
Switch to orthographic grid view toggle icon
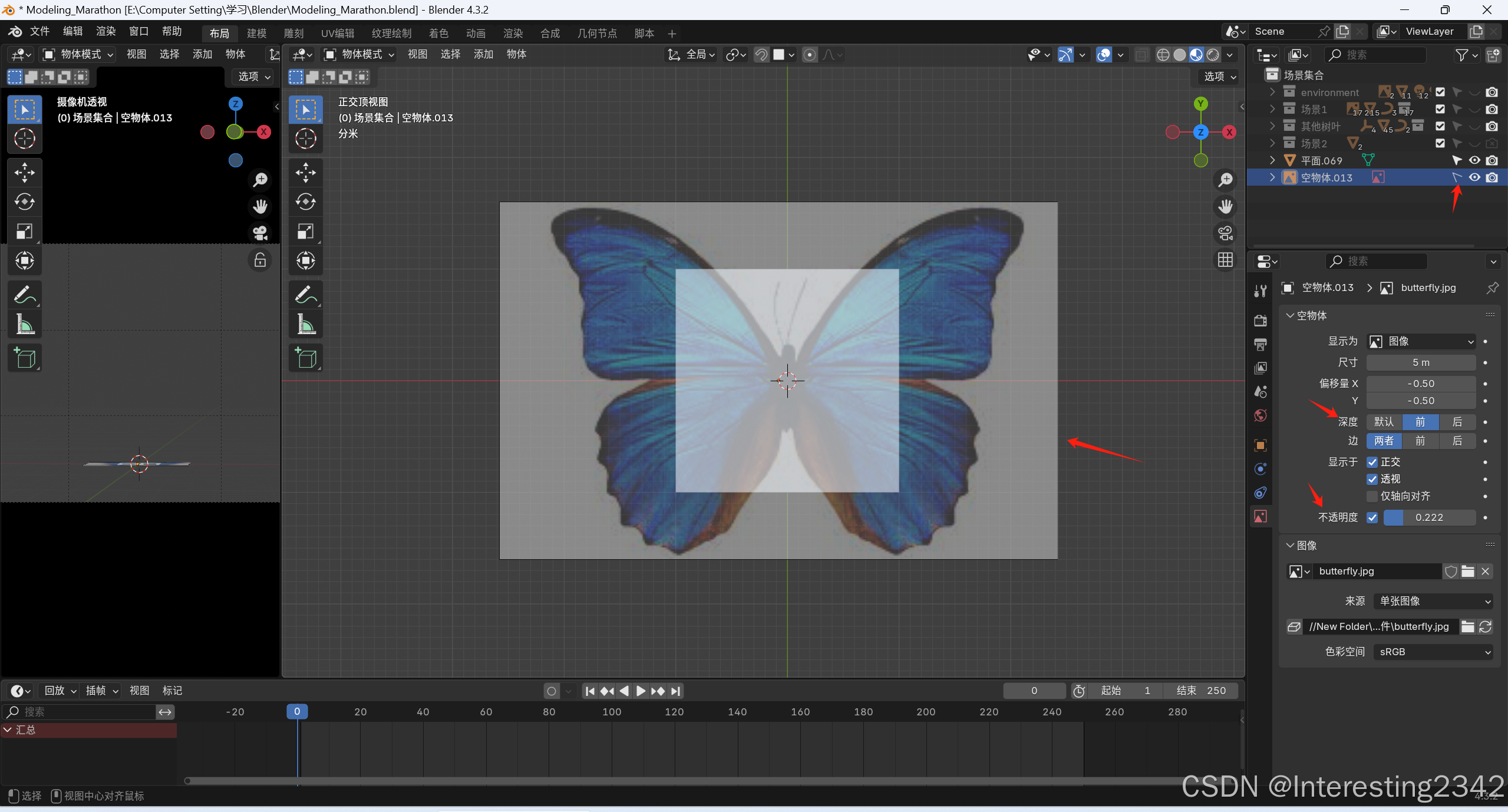[1225, 260]
